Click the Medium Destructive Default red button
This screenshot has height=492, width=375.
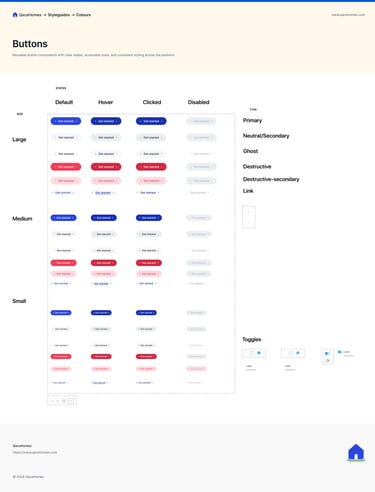coord(63,263)
